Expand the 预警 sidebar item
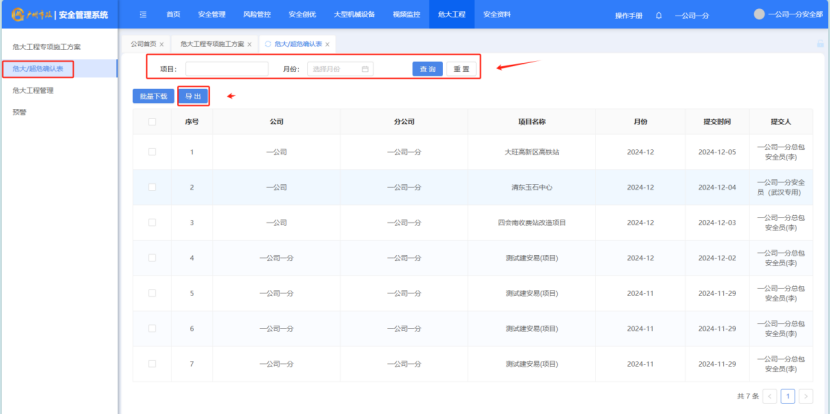The image size is (831, 414). (20, 112)
